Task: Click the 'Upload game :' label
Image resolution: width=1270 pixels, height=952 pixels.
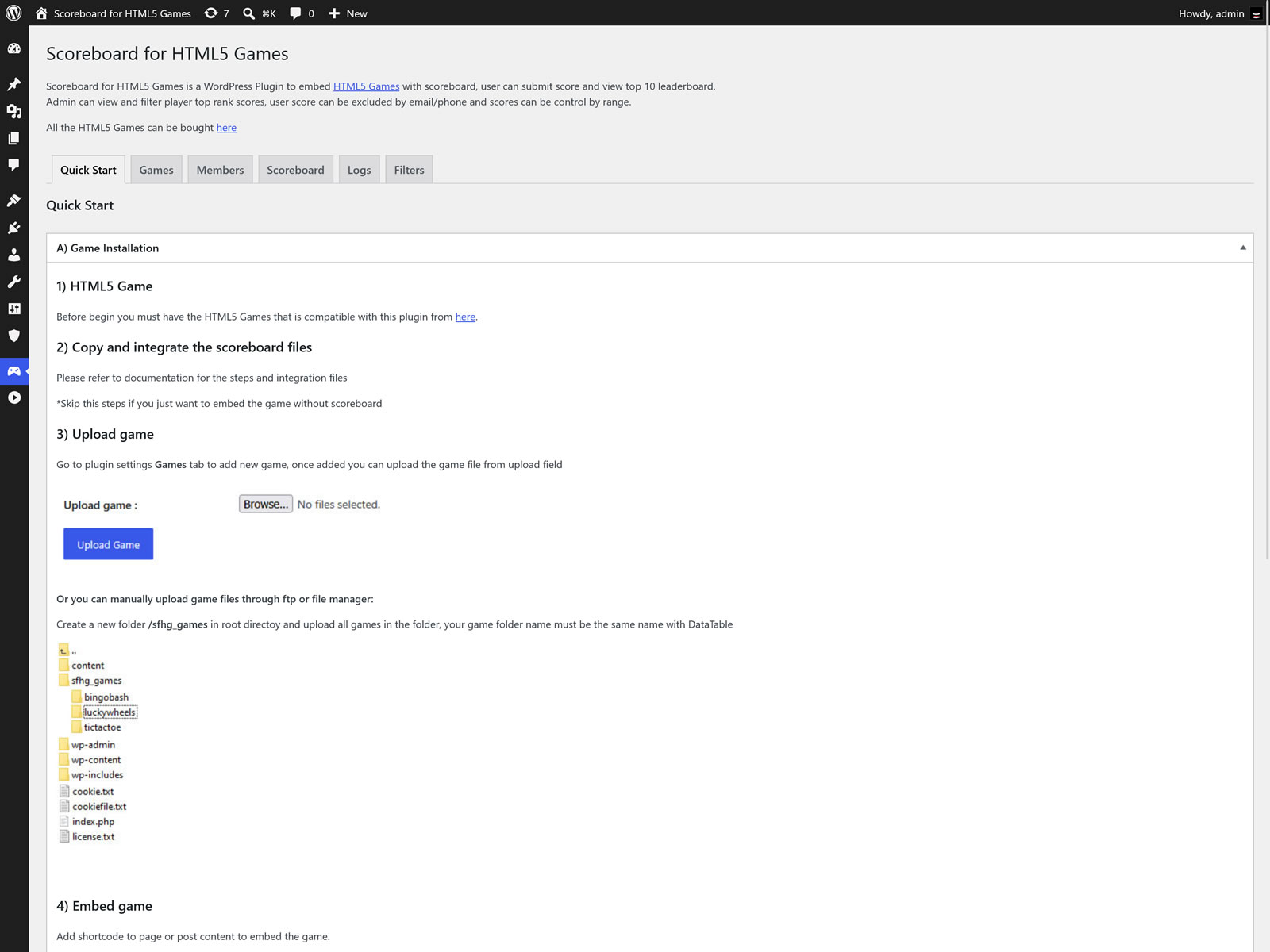Action: (100, 505)
